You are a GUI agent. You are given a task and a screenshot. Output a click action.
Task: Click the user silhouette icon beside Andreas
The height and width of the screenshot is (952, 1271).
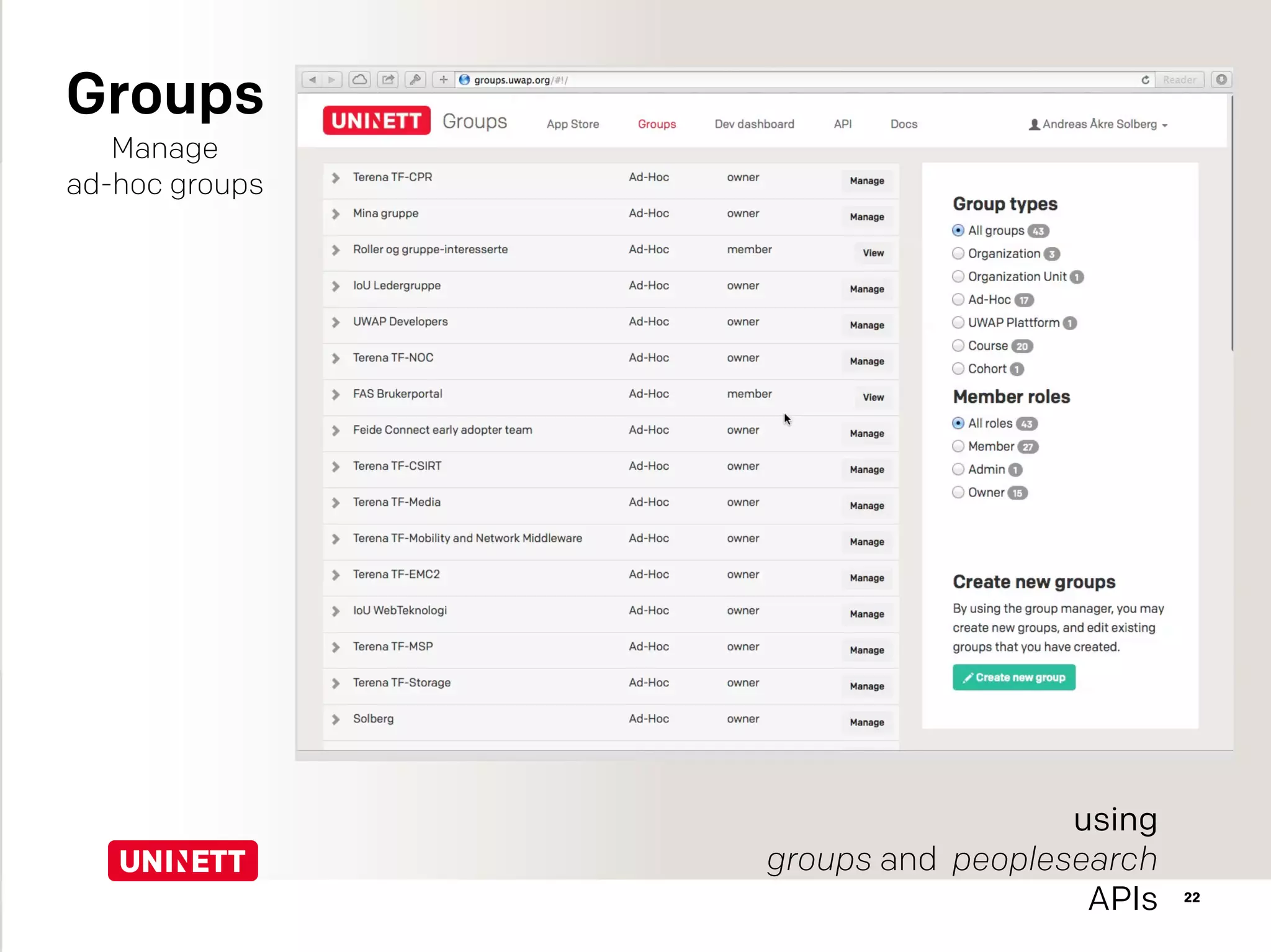pos(1034,124)
